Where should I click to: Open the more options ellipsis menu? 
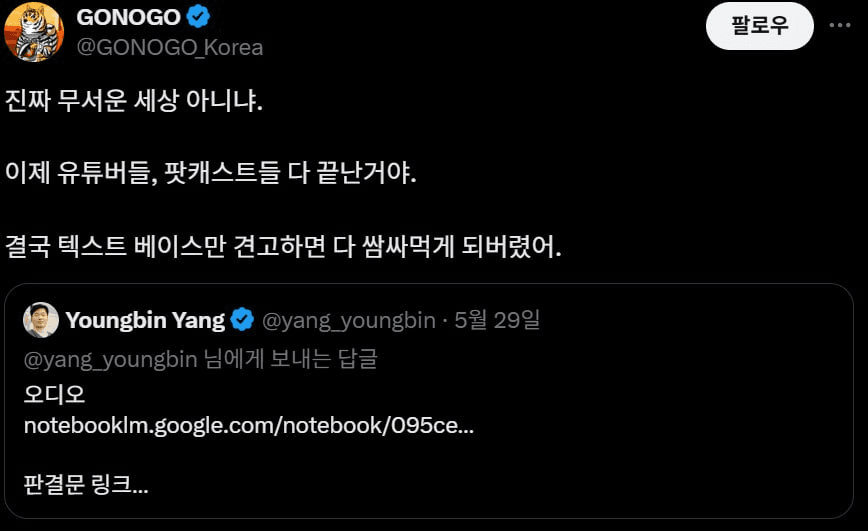tap(840, 25)
